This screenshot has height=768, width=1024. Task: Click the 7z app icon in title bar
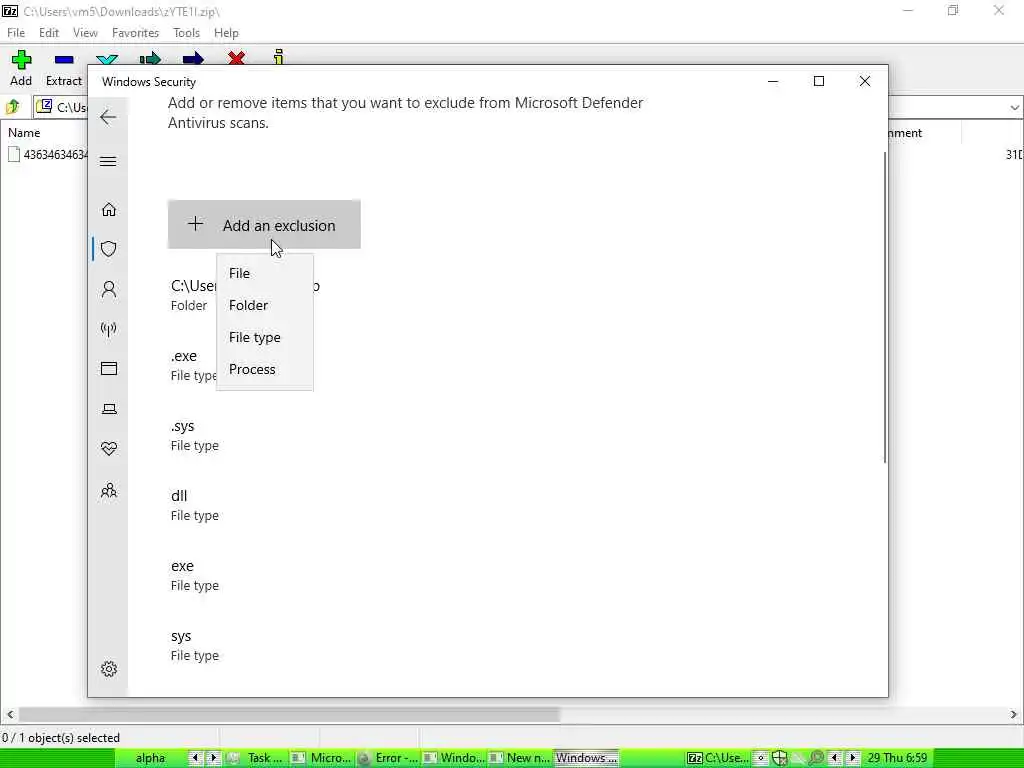click(x=10, y=11)
